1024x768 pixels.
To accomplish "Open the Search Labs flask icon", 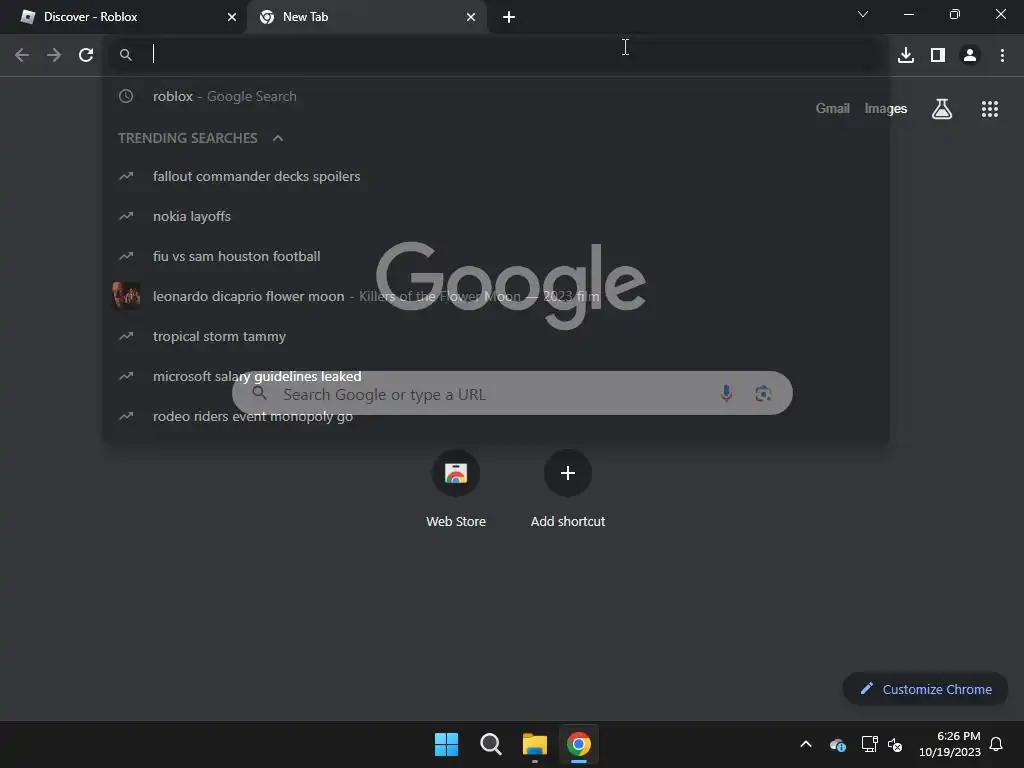I will pyautogui.click(x=941, y=109).
